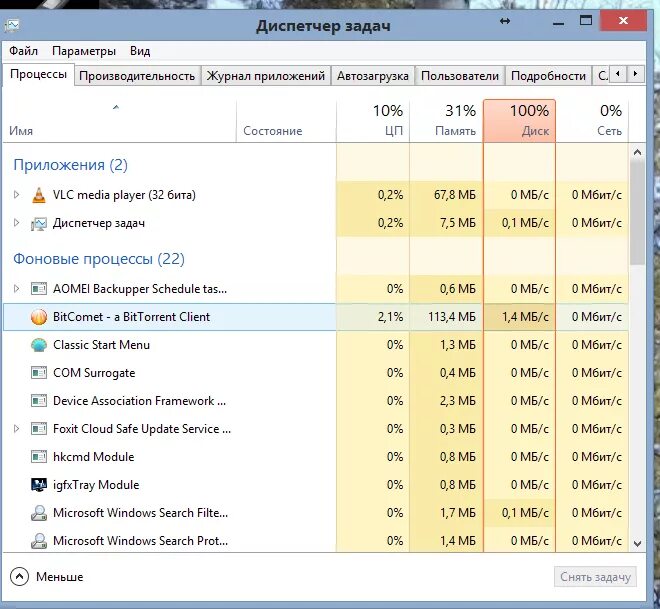Viewport: 660px width, 609px height.
Task: Click the BitComet orange globe icon
Action: point(39,317)
